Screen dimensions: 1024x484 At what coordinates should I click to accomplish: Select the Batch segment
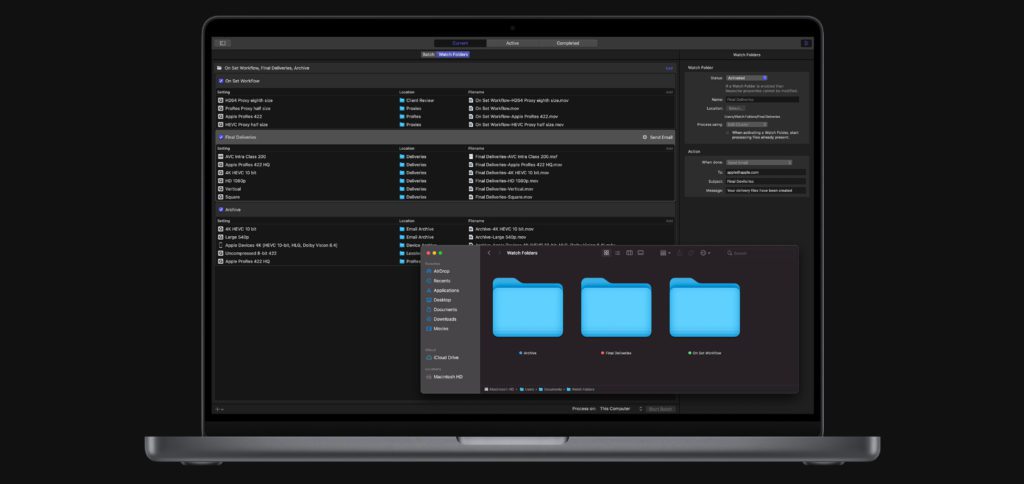click(428, 55)
